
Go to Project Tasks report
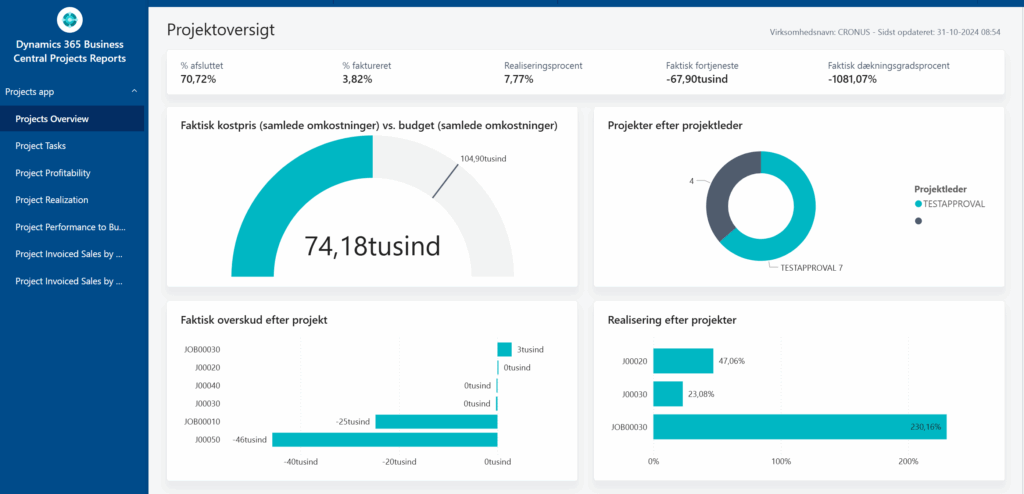pyautogui.click(x=41, y=146)
